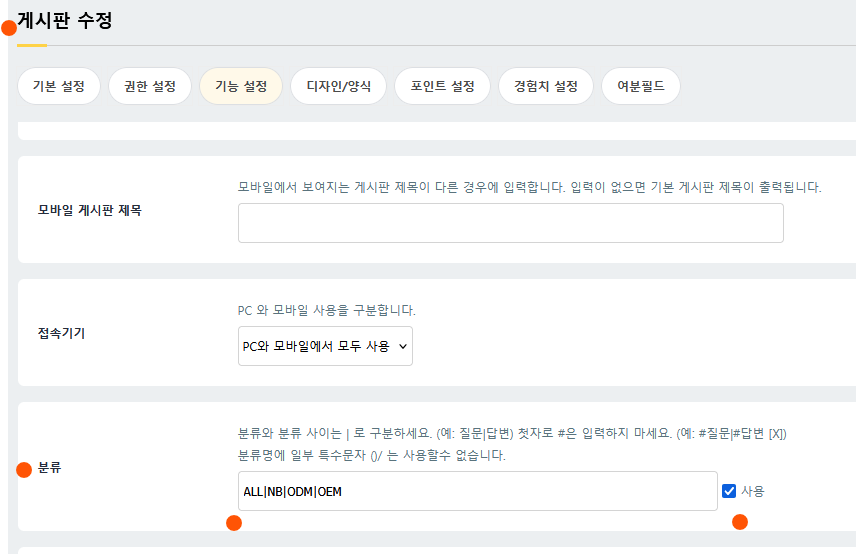Click the orange dot below the 분류 input

tap(234, 523)
